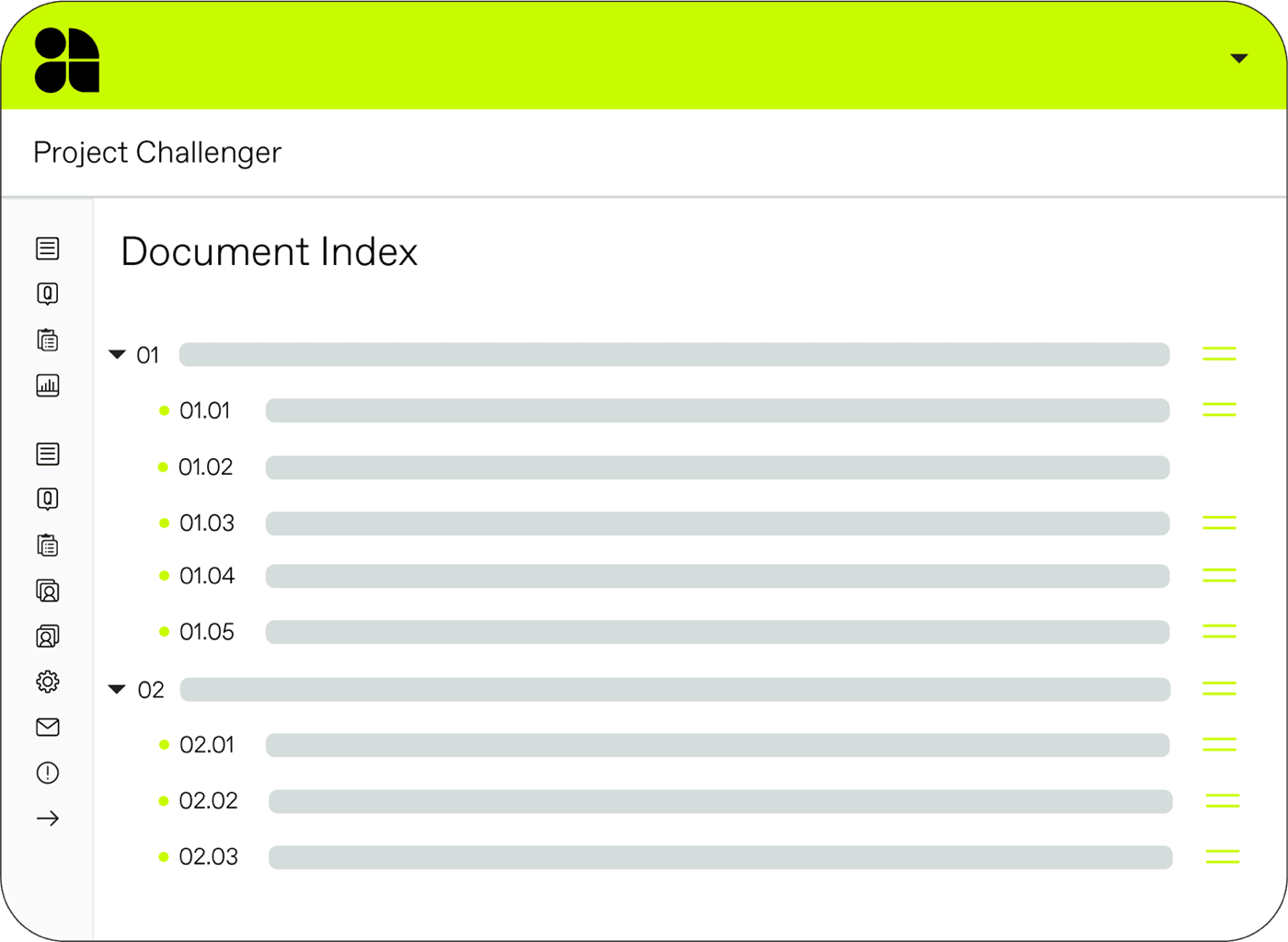This screenshot has width=1288, height=942.
Task: Click the placeholder title bar of 01.01
Action: point(717,411)
